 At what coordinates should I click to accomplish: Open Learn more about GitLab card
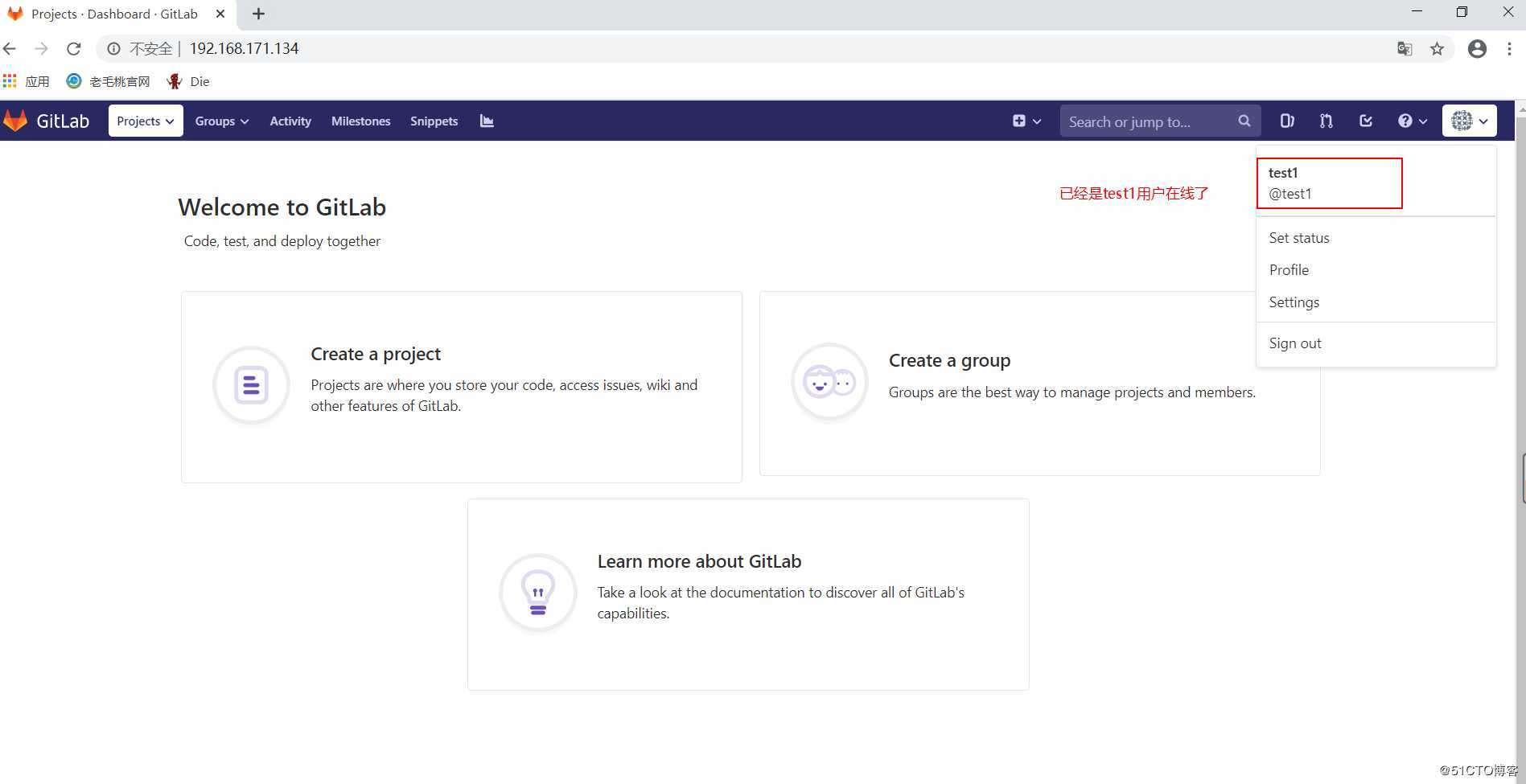point(748,594)
